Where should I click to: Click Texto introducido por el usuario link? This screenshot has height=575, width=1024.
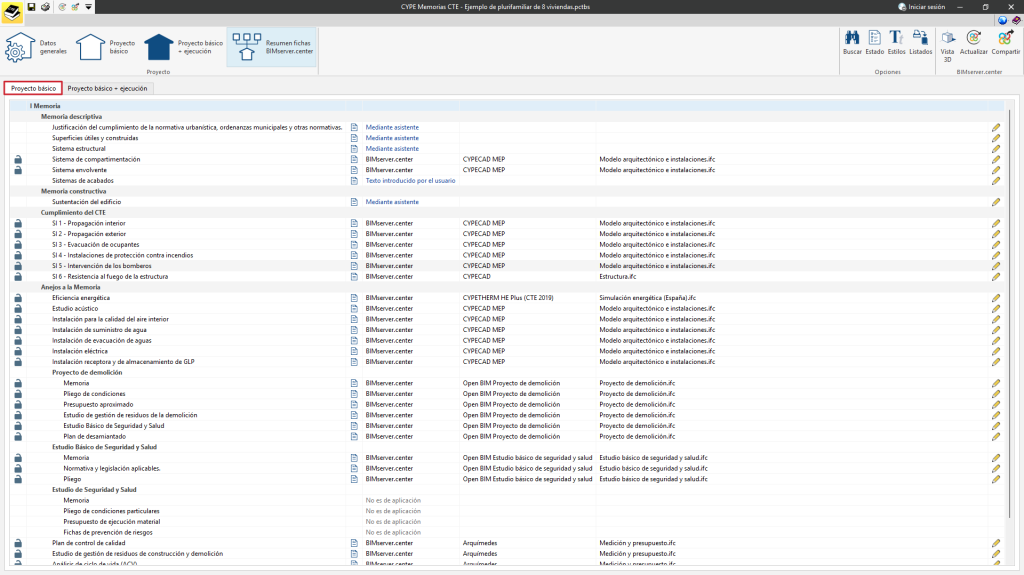pos(410,180)
